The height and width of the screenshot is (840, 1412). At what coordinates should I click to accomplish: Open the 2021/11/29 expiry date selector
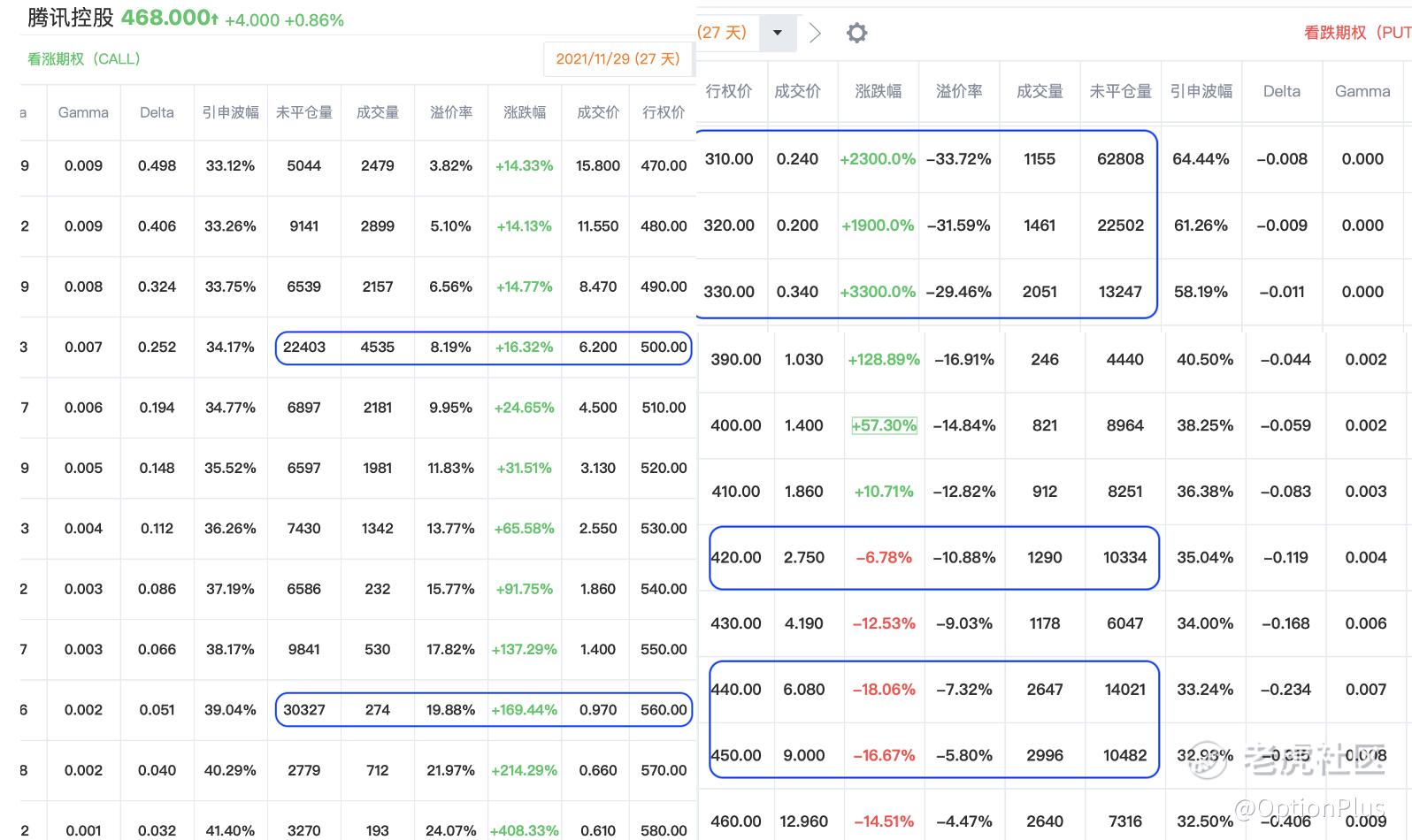[x=618, y=59]
